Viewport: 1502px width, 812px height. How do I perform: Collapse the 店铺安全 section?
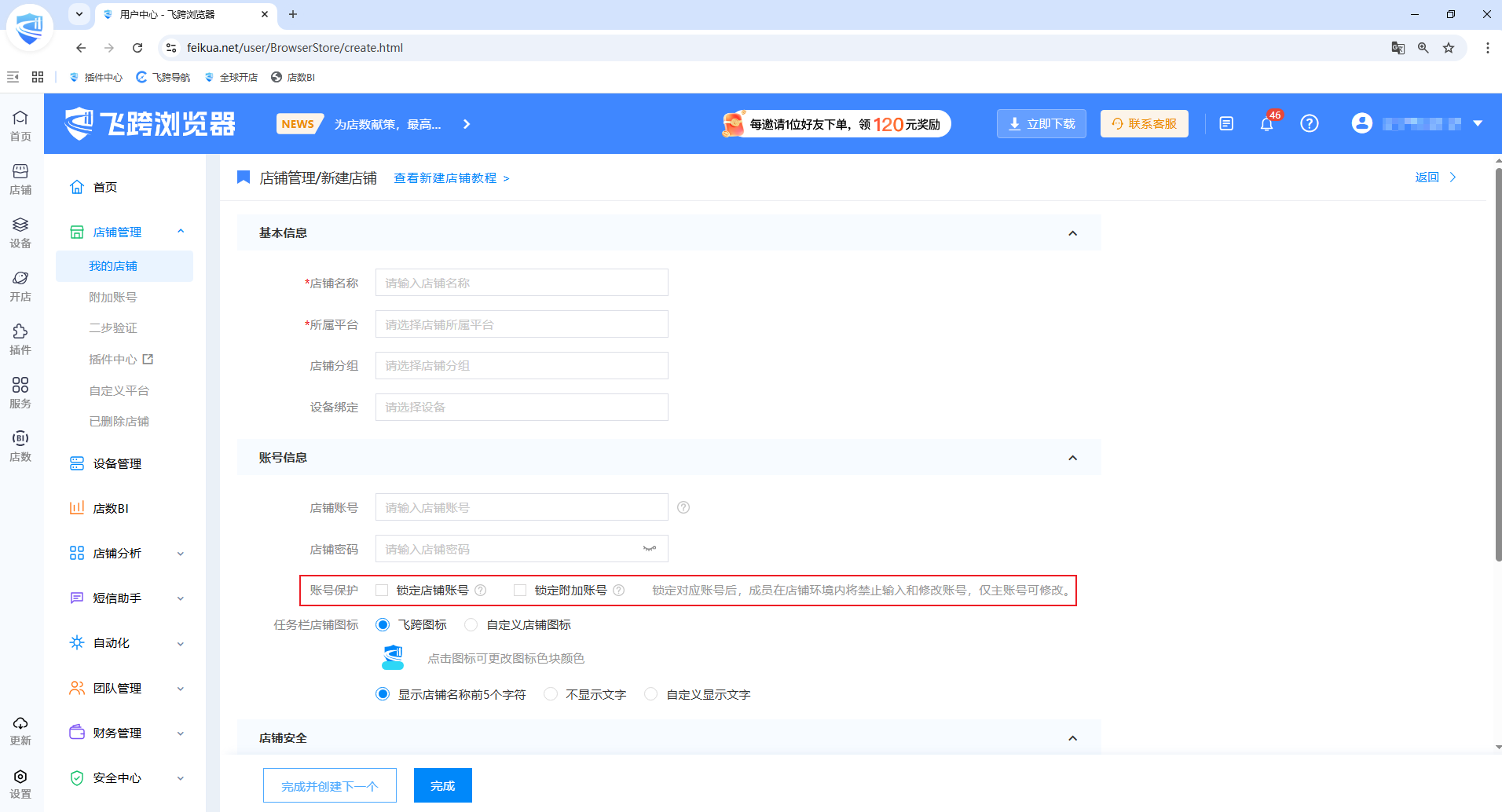pos(1072,738)
